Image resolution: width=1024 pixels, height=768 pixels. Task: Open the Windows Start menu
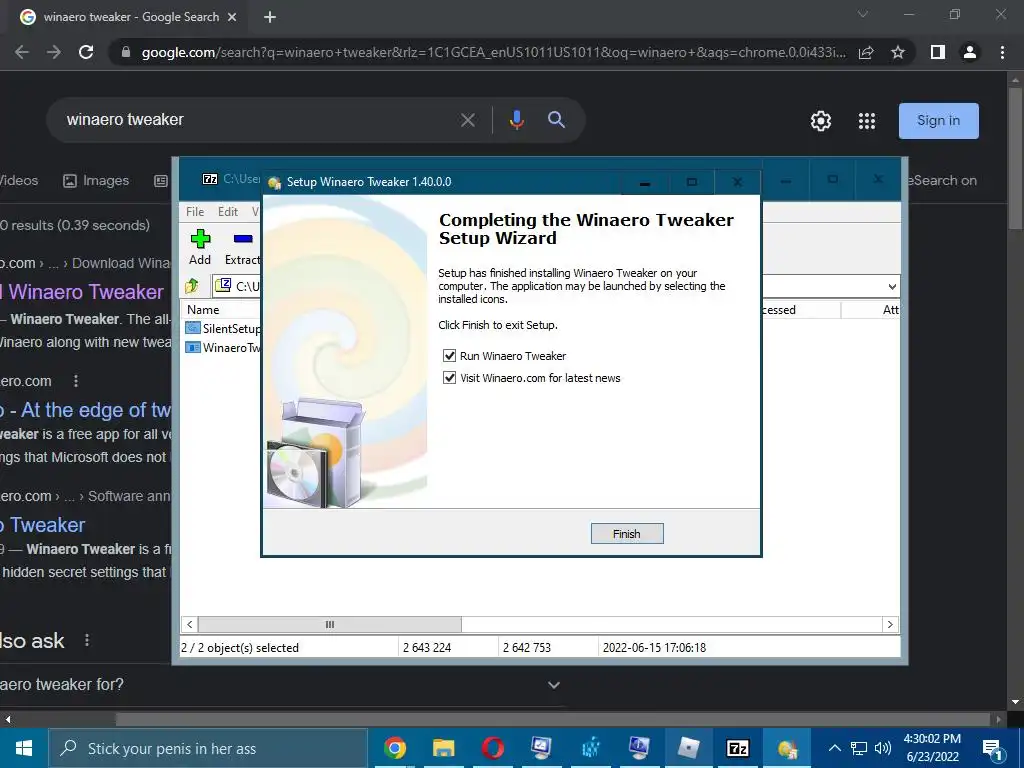tap(24, 748)
